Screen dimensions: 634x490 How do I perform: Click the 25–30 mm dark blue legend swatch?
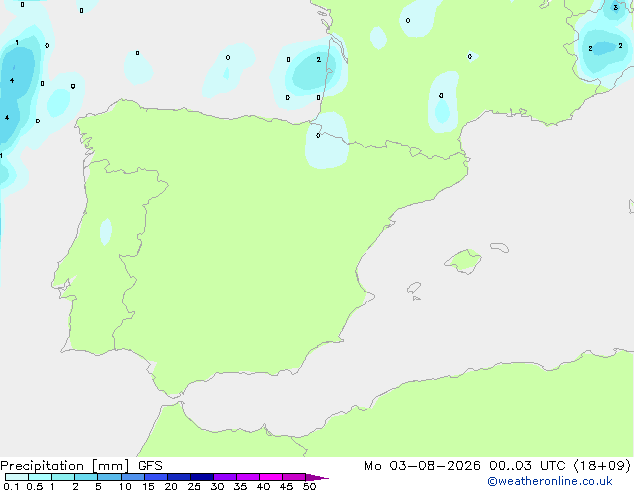point(202,477)
